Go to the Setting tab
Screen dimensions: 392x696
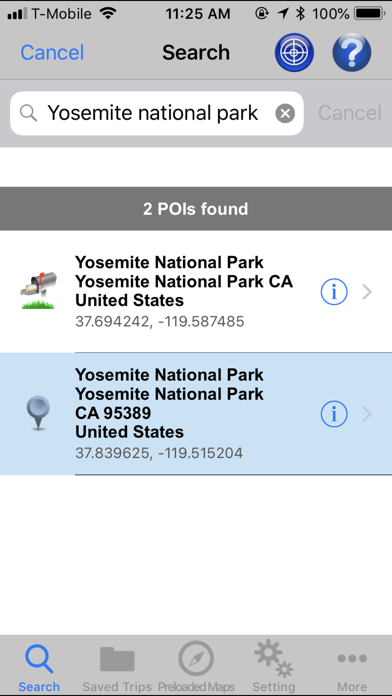click(273, 667)
